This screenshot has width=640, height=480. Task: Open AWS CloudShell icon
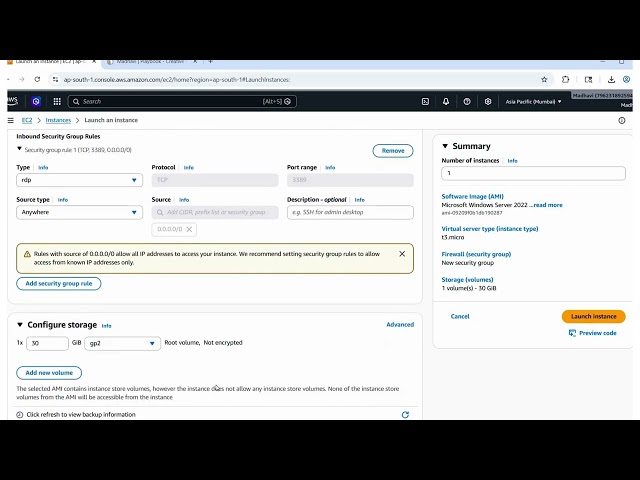[425, 101]
